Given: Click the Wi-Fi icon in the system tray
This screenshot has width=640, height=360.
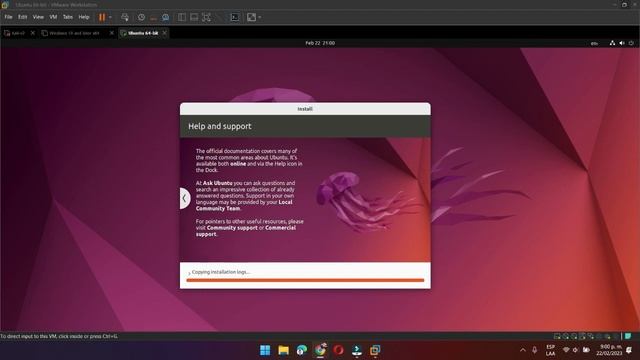Looking at the screenshot, I should tap(566, 350).
